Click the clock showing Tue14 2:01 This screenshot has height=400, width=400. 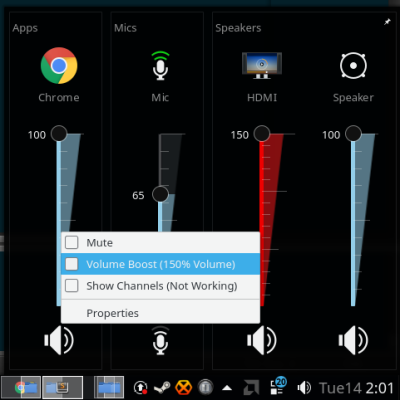pos(357,388)
